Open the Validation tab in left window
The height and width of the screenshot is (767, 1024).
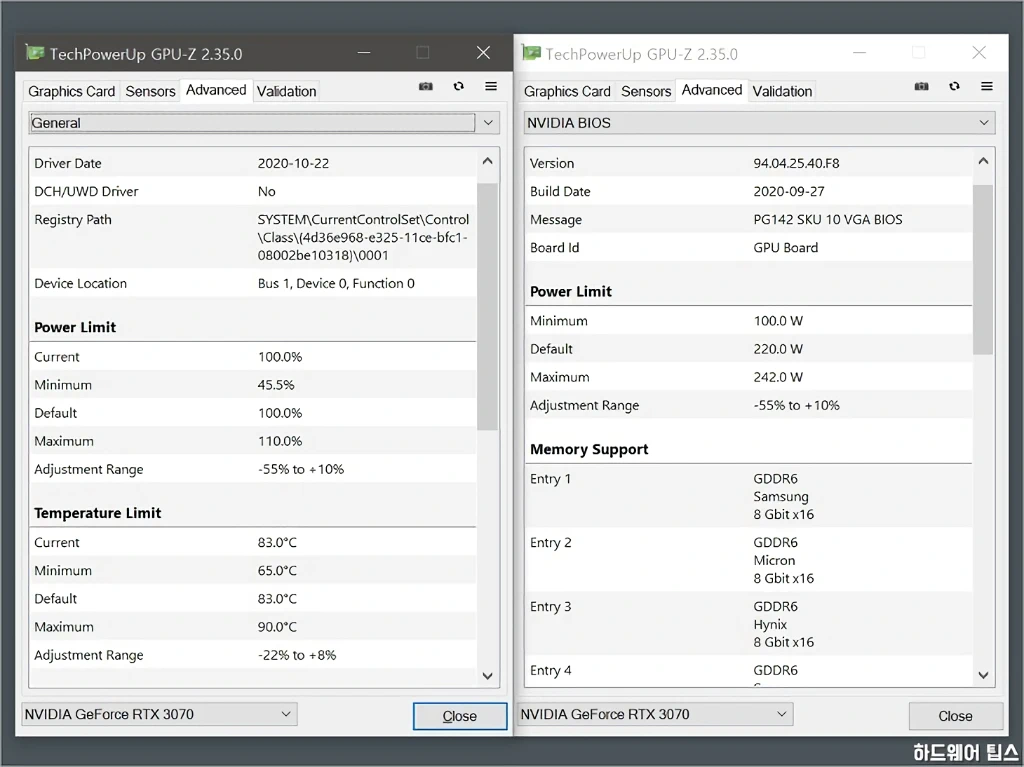tap(287, 91)
